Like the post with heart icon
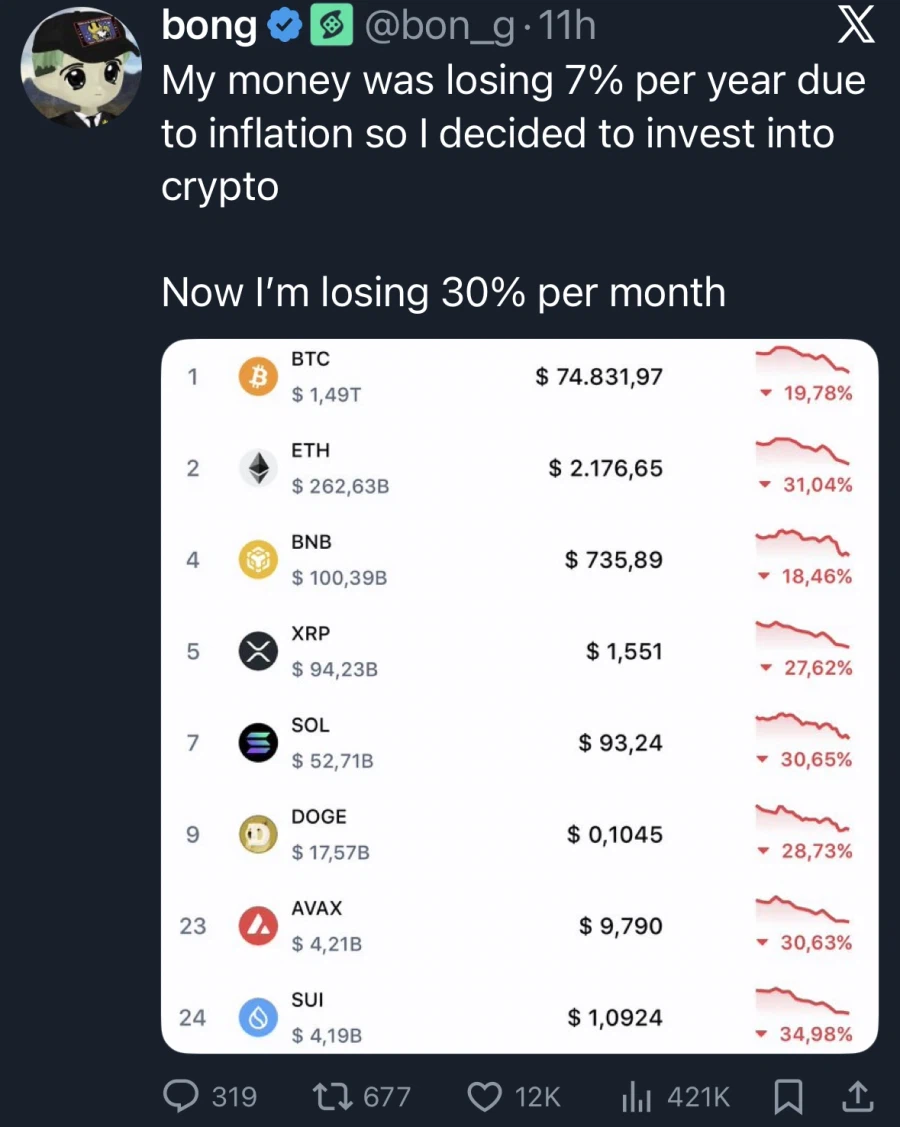900x1127 pixels. point(485,1097)
